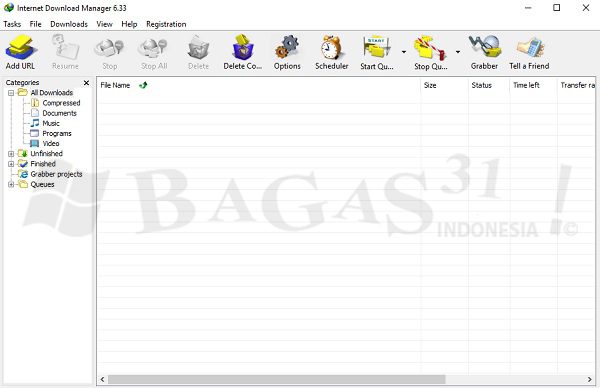Collapse the All Downloads tree node
The height and width of the screenshot is (388, 600).
pos(11,93)
